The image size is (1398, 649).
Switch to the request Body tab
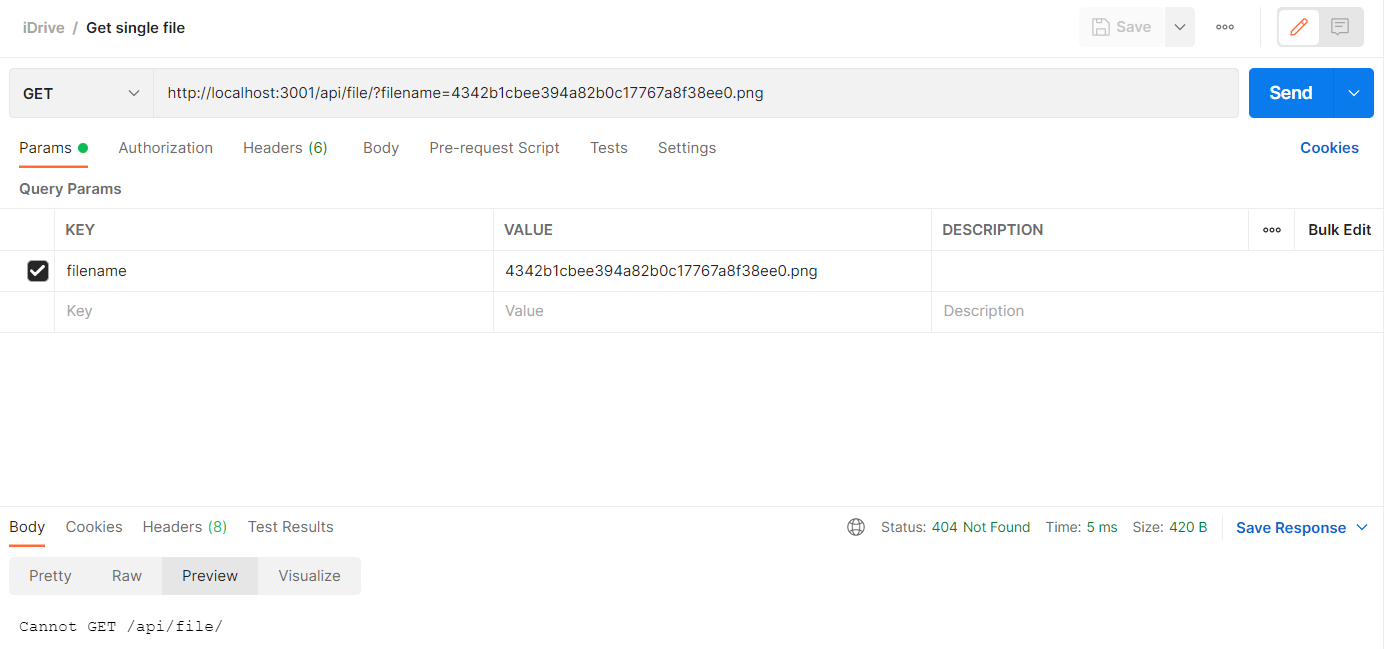381,148
